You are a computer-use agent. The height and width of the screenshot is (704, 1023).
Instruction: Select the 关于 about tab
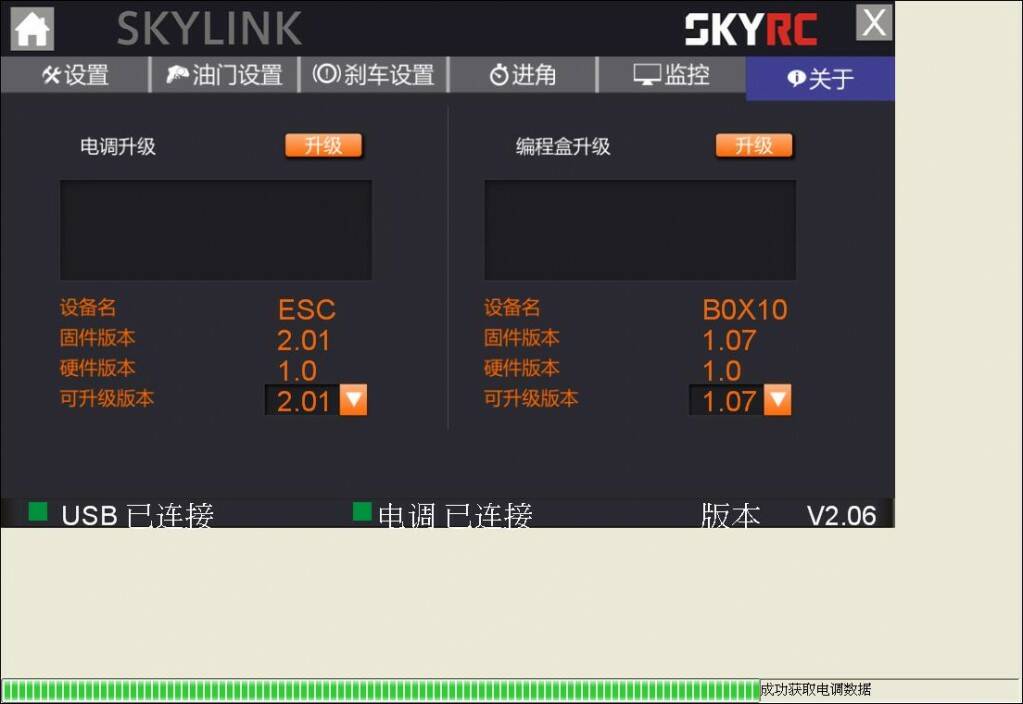tap(820, 78)
